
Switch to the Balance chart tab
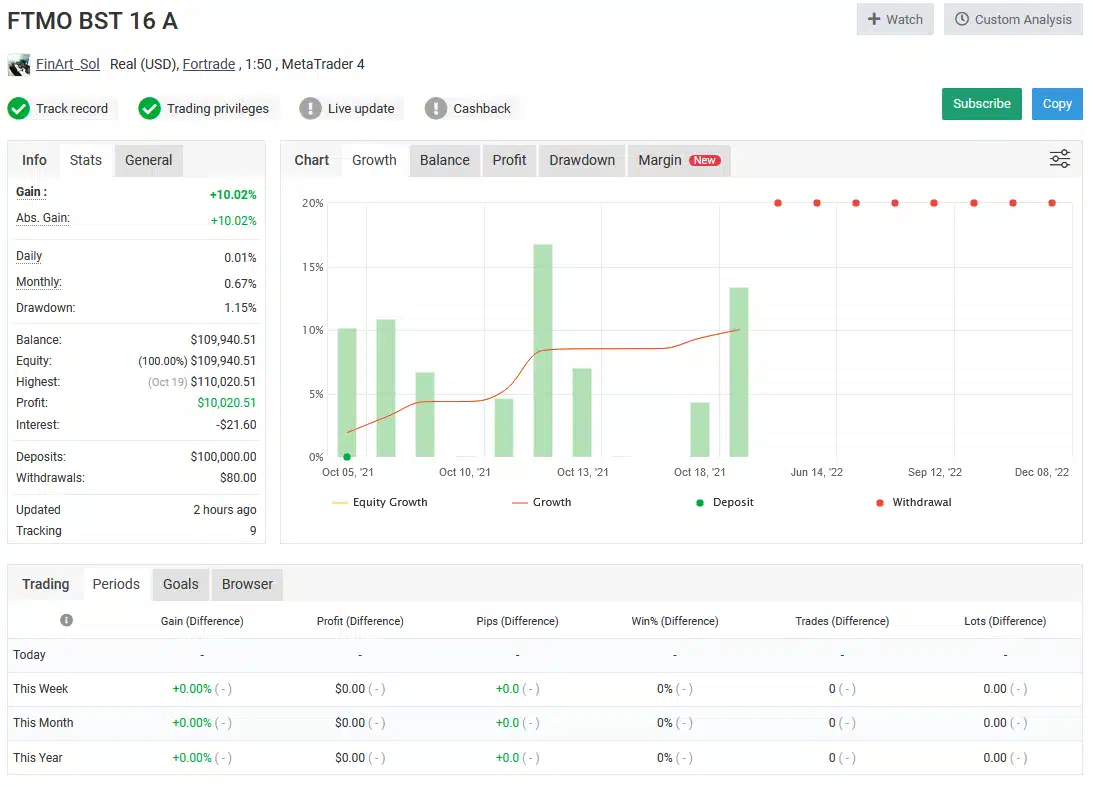[445, 160]
